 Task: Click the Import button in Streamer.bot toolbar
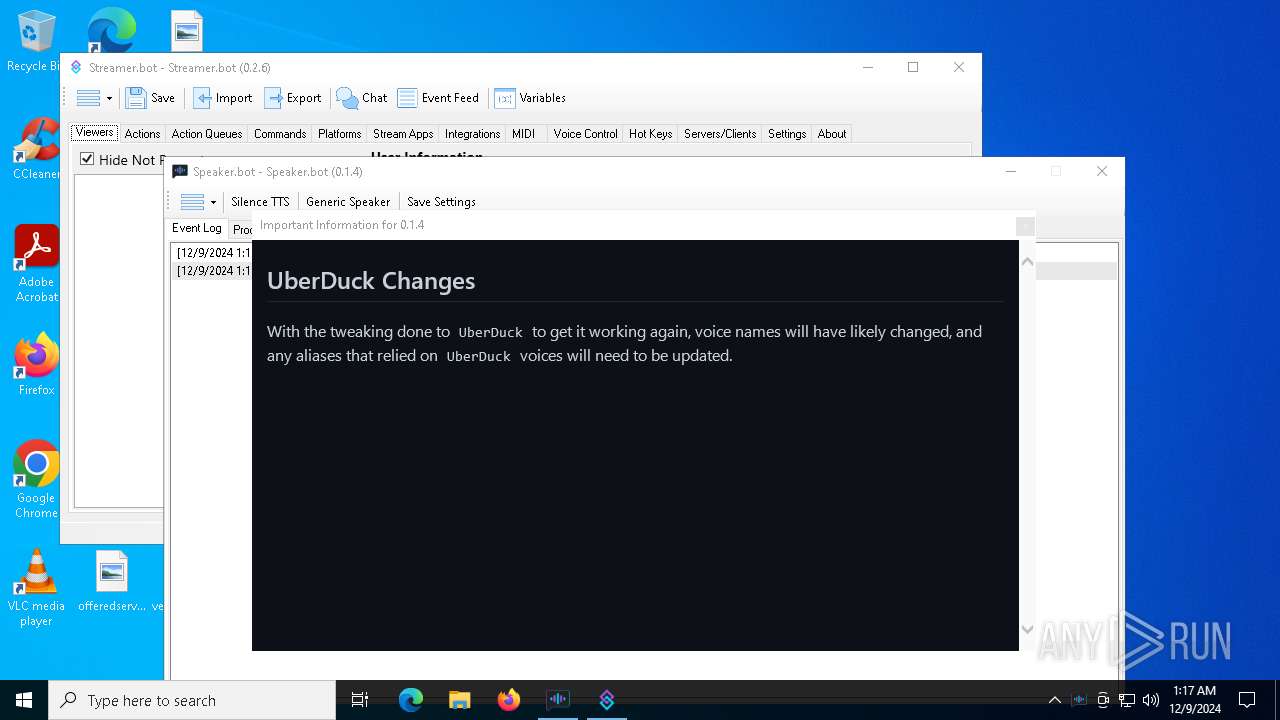click(x=223, y=98)
